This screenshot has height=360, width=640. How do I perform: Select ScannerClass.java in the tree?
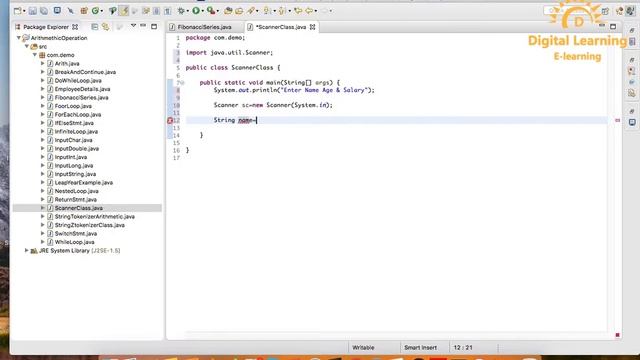[x=79, y=208]
